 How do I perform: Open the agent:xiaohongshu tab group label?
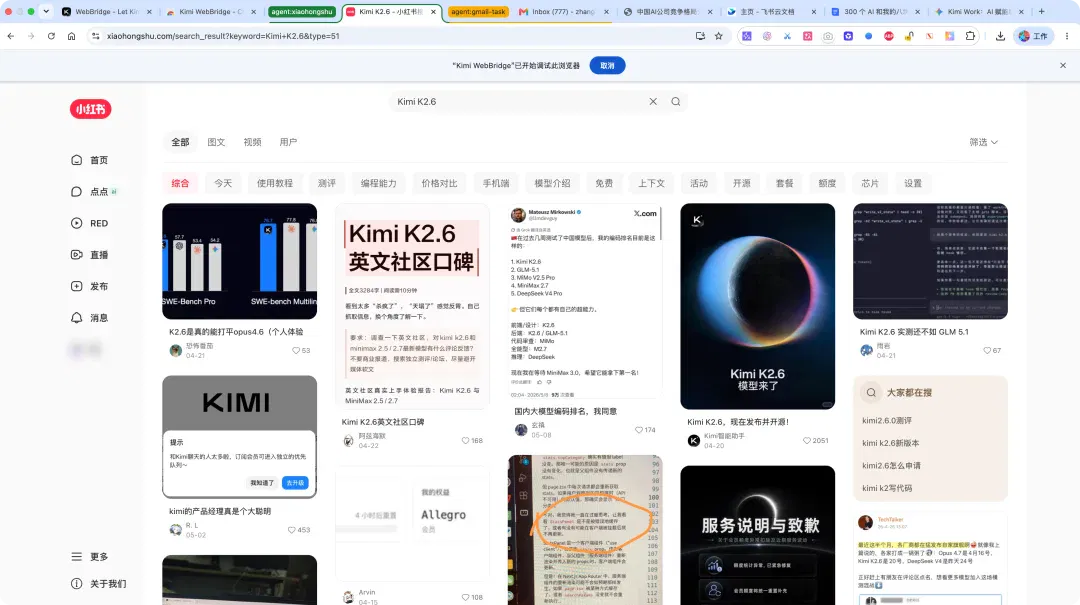click(x=302, y=12)
